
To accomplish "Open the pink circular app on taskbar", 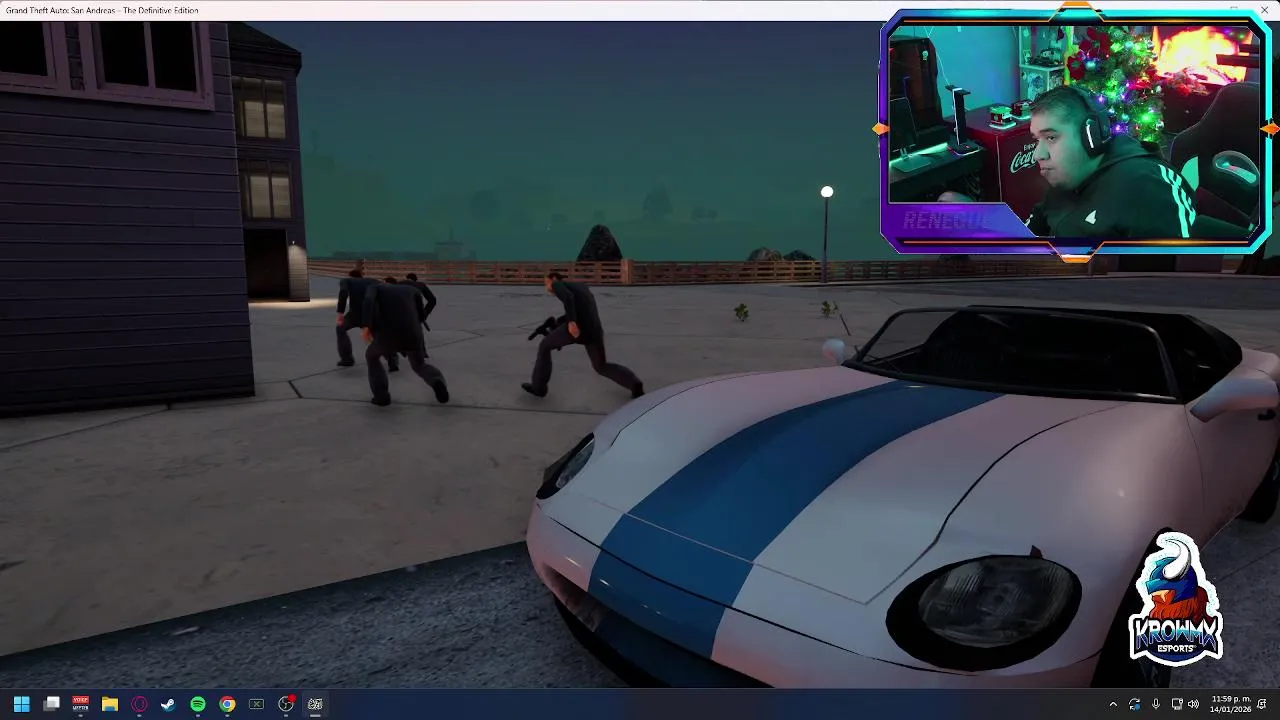I will pyautogui.click(x=139, y=704).
